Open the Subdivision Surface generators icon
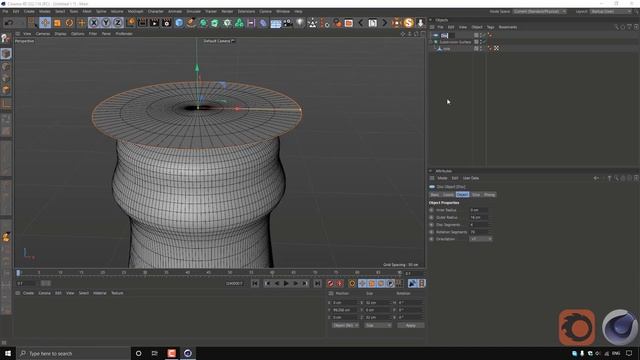Viewport: 640px width, 360px height. tap(203, 23)
